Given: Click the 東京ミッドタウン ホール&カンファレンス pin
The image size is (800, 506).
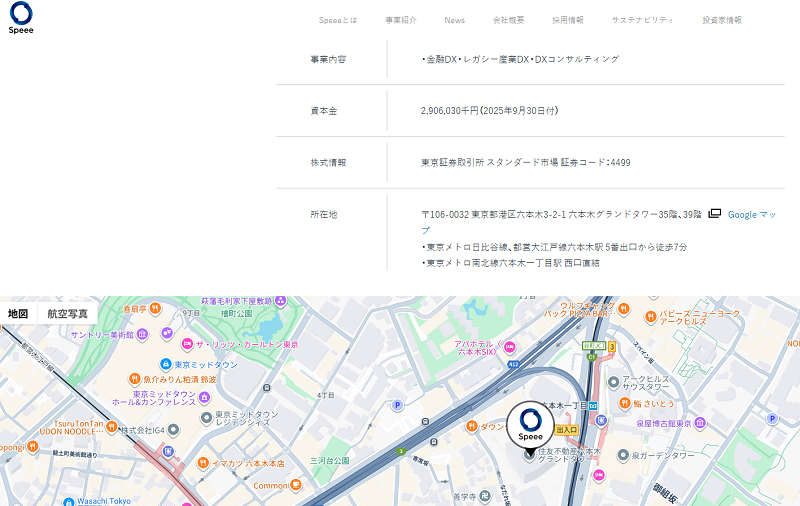Looking at the screenshot, I should point(205,397).
